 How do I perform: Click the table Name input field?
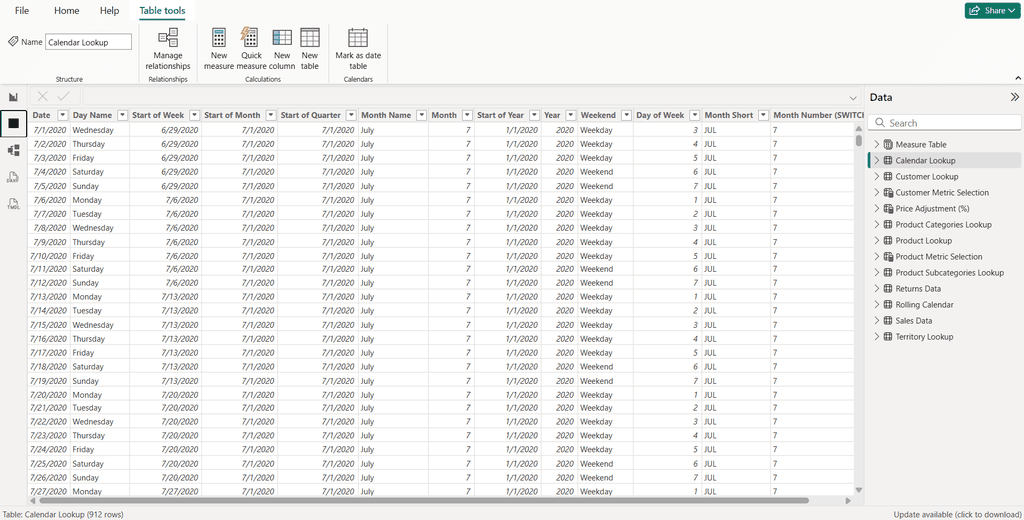(x=88, y=42)
